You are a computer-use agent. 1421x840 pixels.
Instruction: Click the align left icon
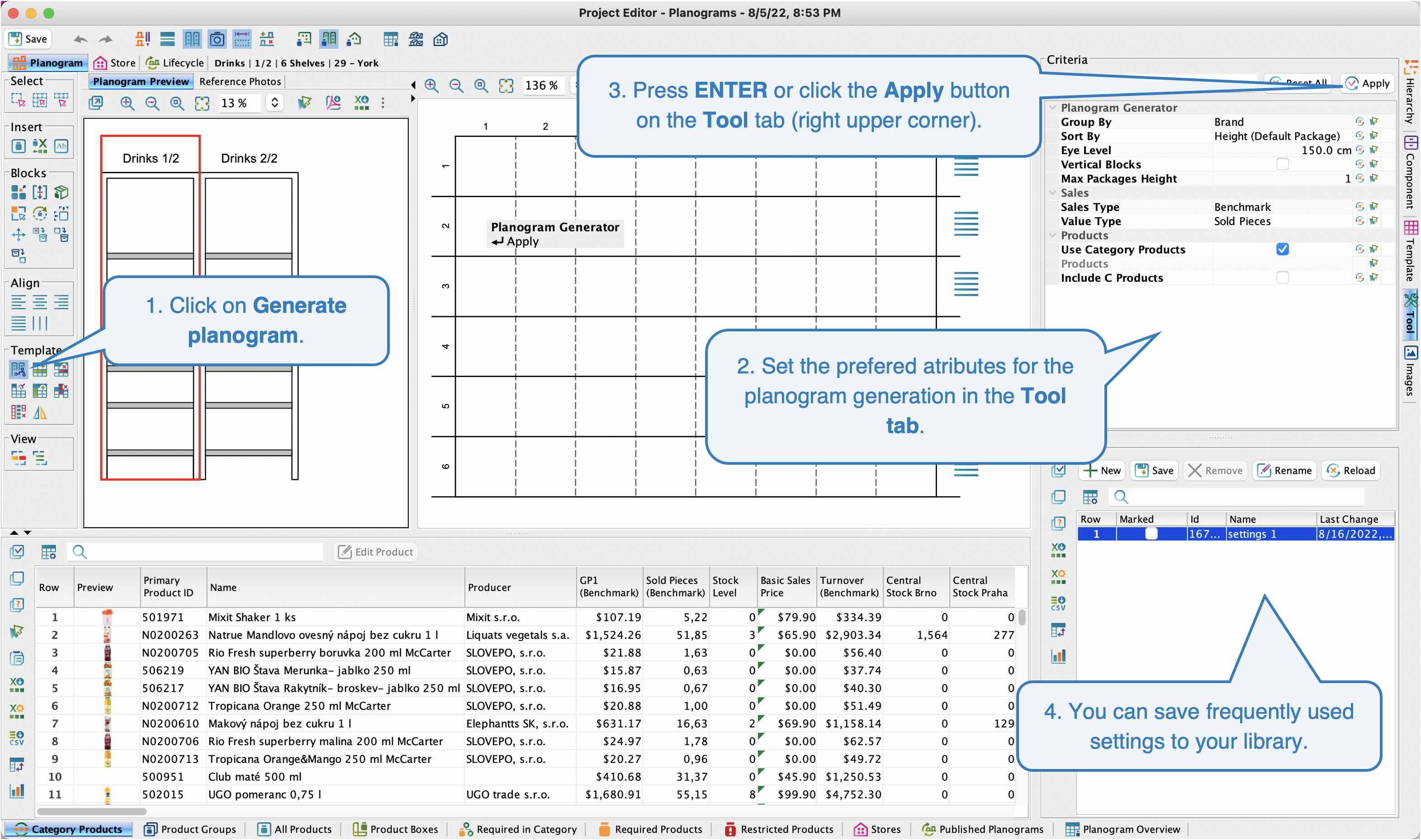[19, 302]
